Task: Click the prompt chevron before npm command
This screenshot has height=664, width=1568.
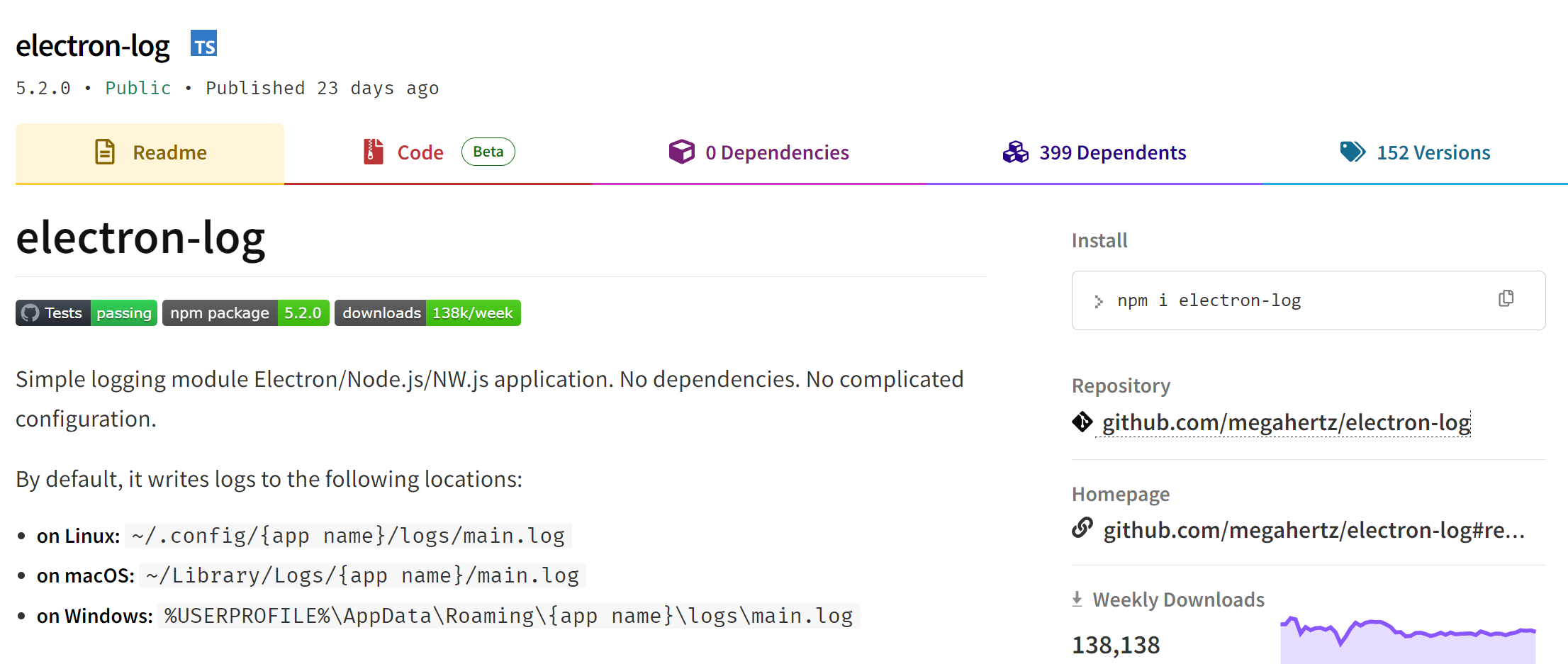Action: pyautogui.click(x=1098, y=302)
